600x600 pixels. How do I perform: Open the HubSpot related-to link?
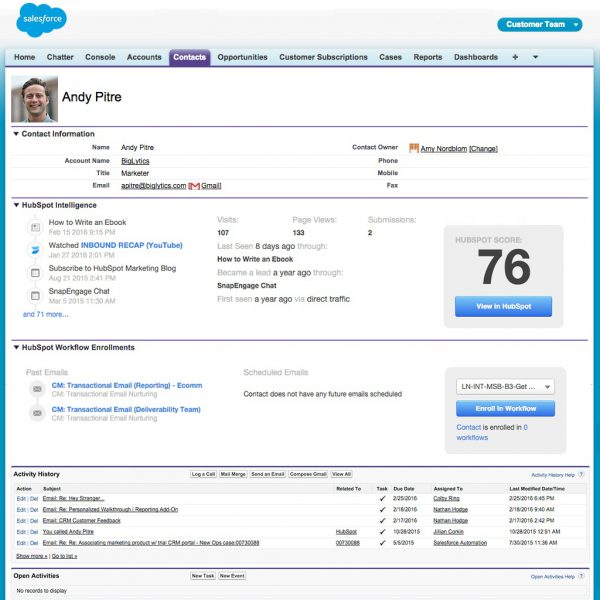346,532
